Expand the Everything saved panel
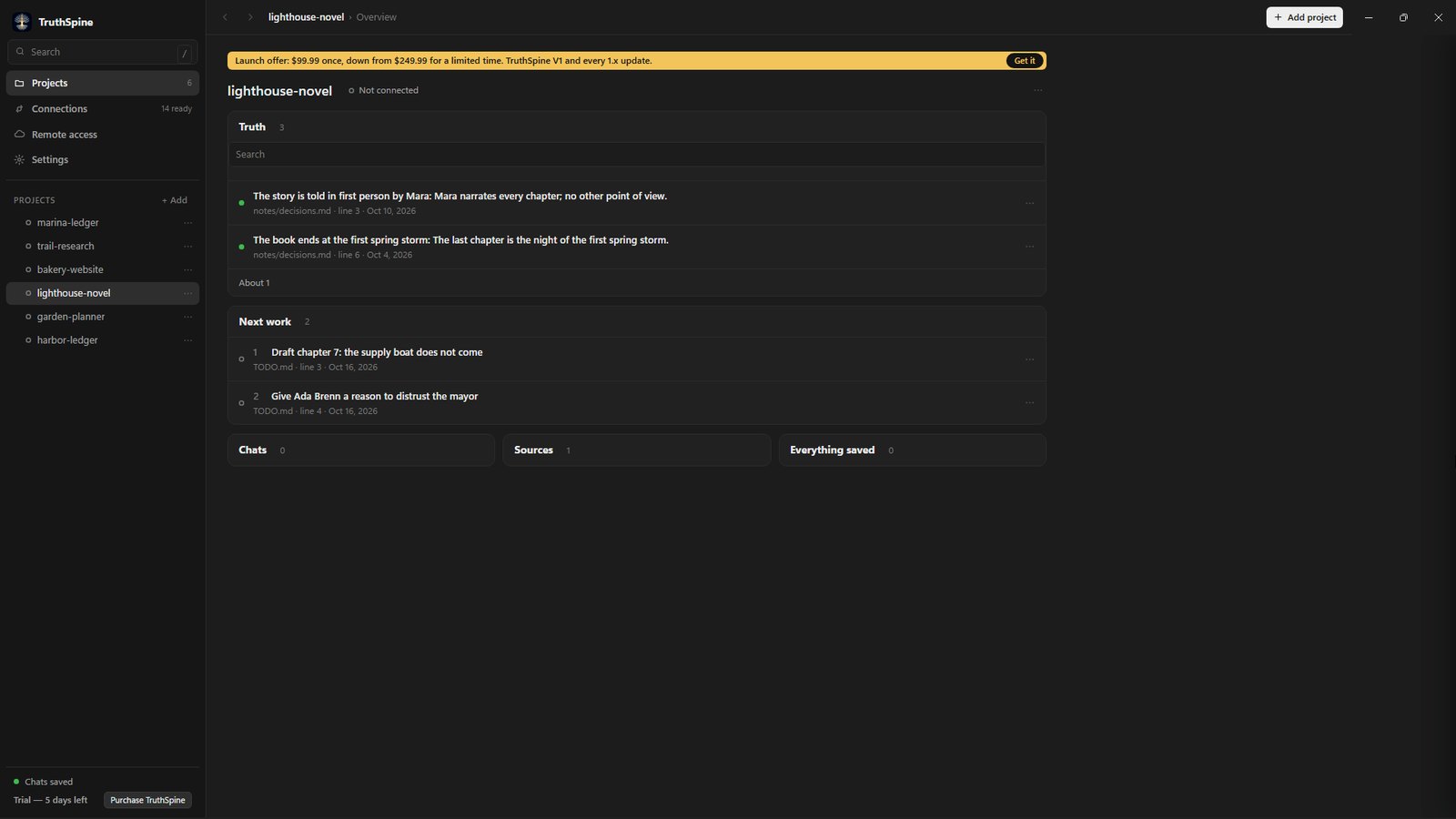The image size is (1456, 819). click(912, 450)
